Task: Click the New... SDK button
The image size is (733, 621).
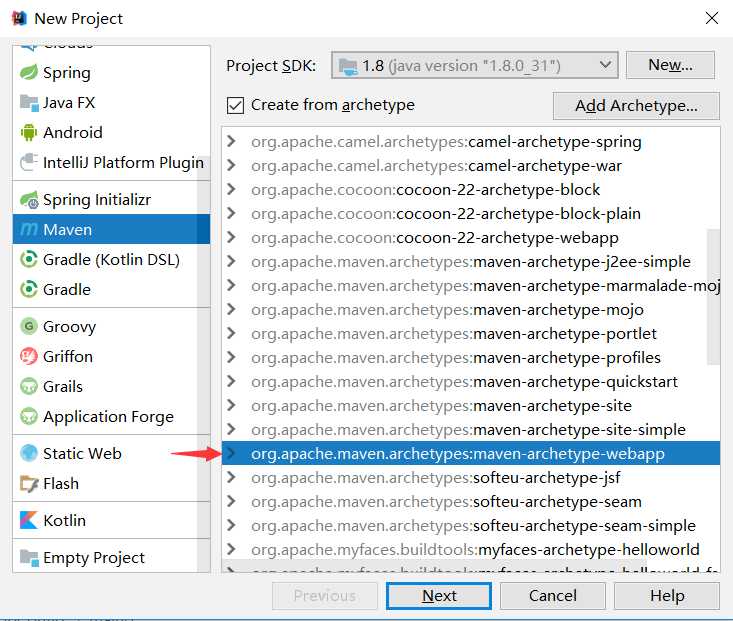Action: point(670,65)
